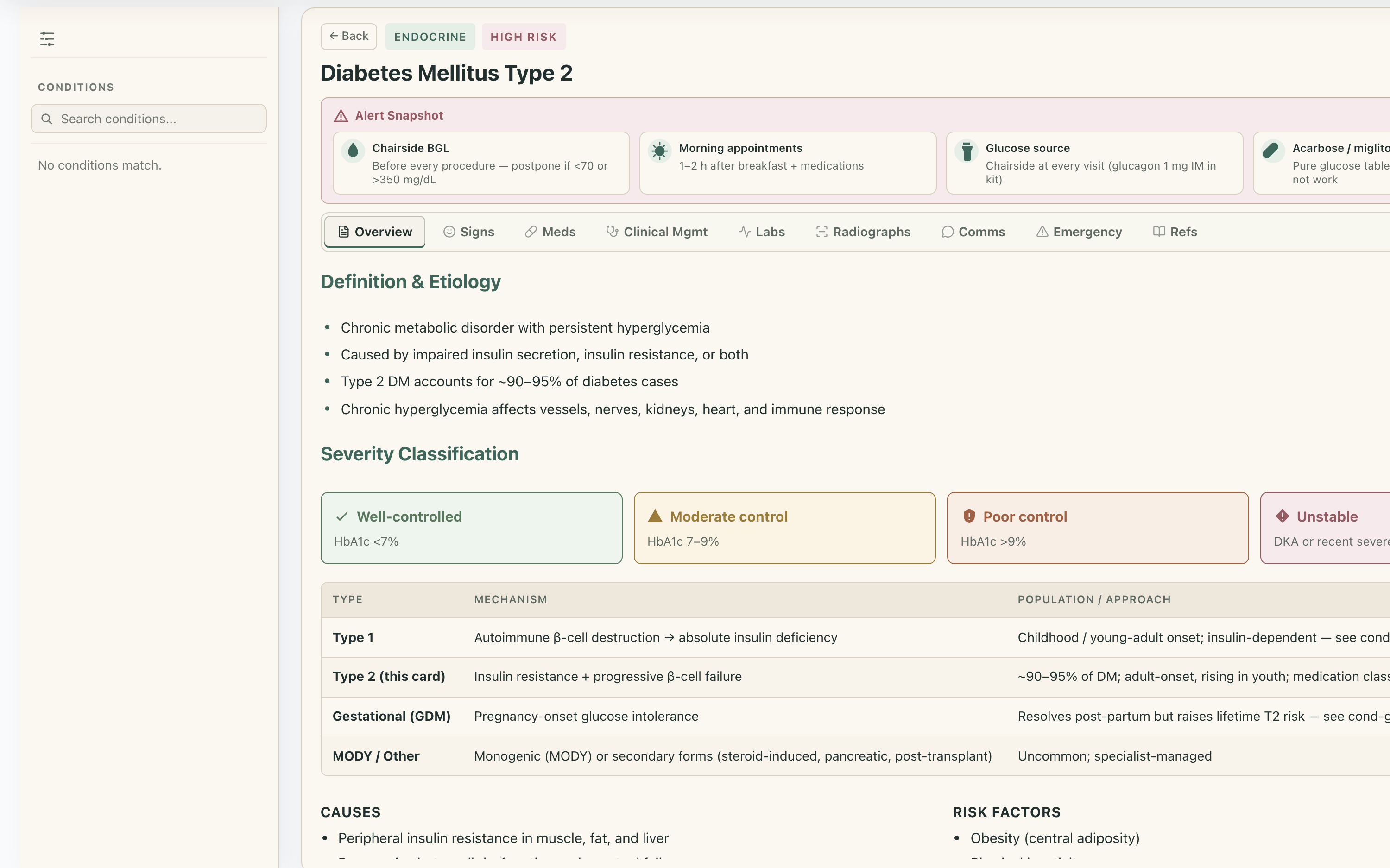Open the Comms tab

973,232
